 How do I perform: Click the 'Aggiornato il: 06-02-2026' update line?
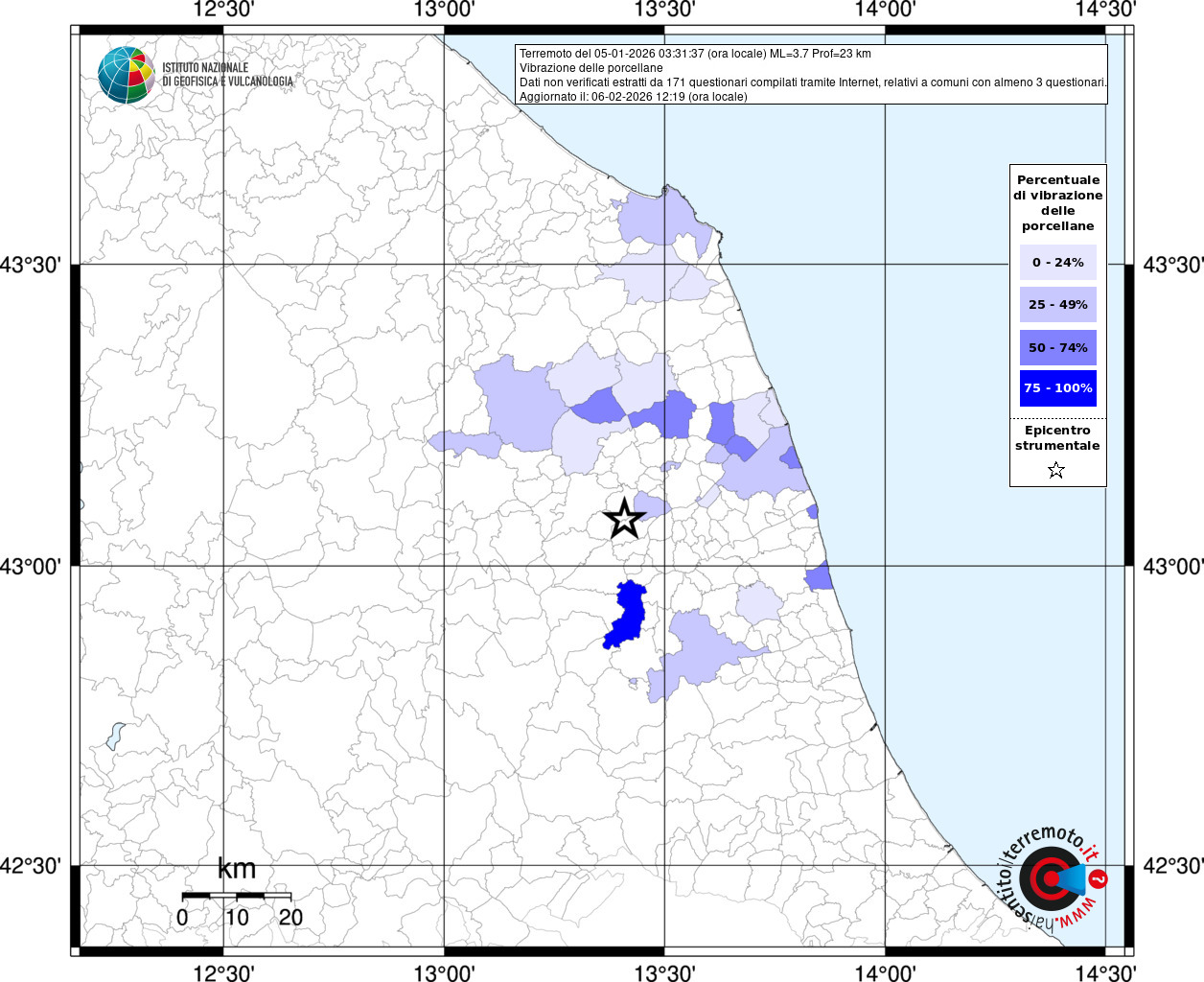(633, 96)
